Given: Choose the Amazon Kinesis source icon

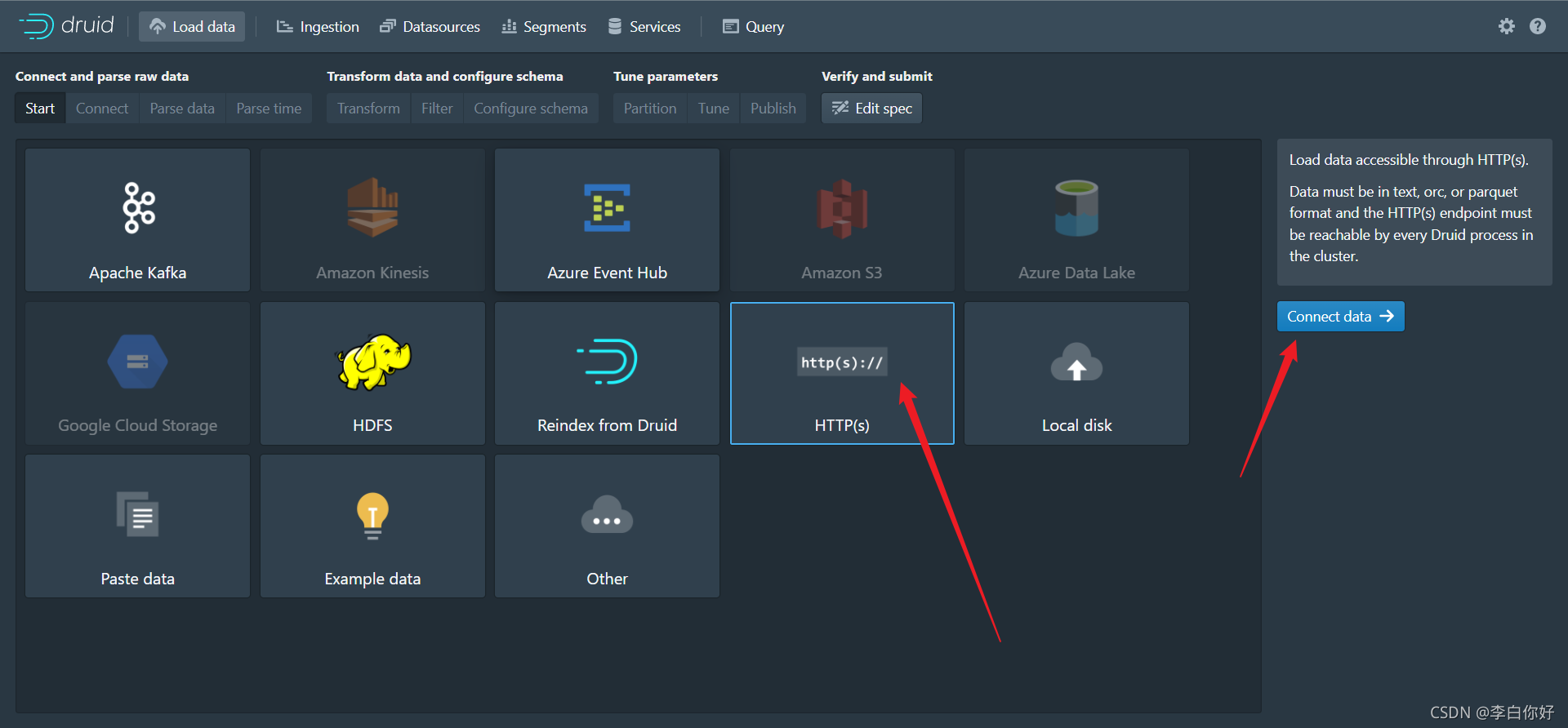Looking at the screenshot, I should tap(372, 207).
